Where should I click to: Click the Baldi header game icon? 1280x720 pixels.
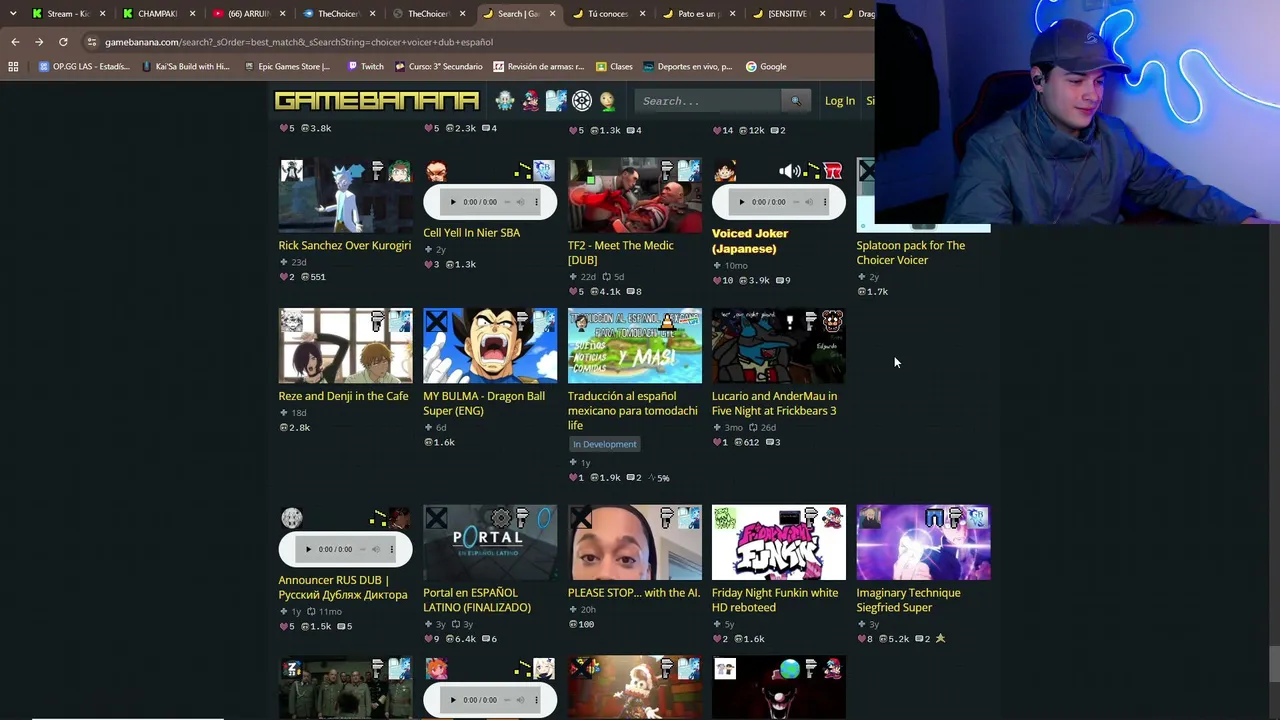(607, 100)
